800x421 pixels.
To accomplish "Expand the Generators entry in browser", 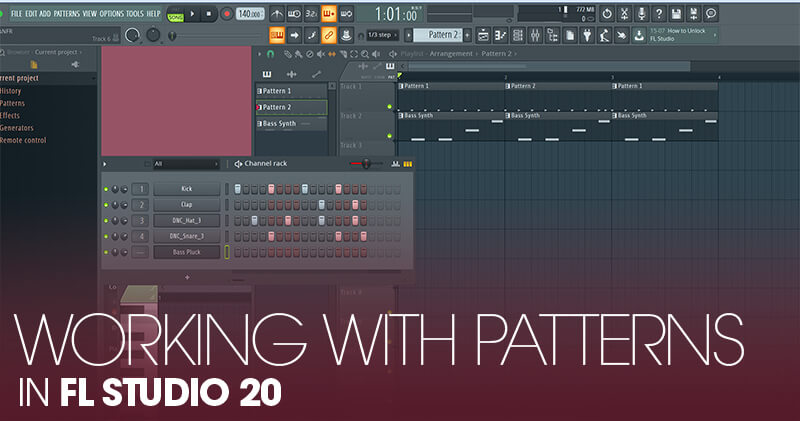I will [17, 128].
